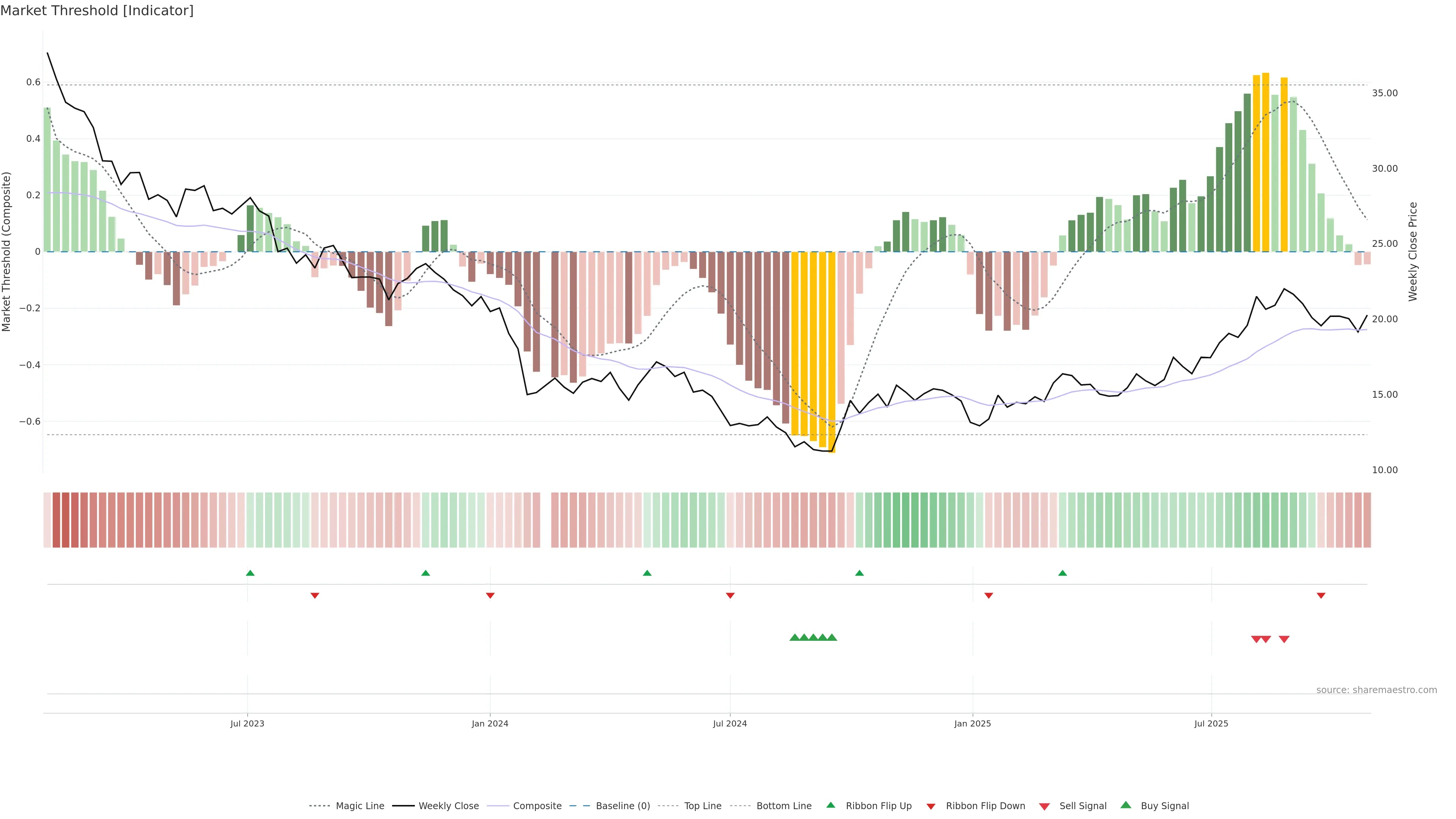Hide the Composite legend series
This screenshot has height=819, width=1456.
(x=537, y=806)
